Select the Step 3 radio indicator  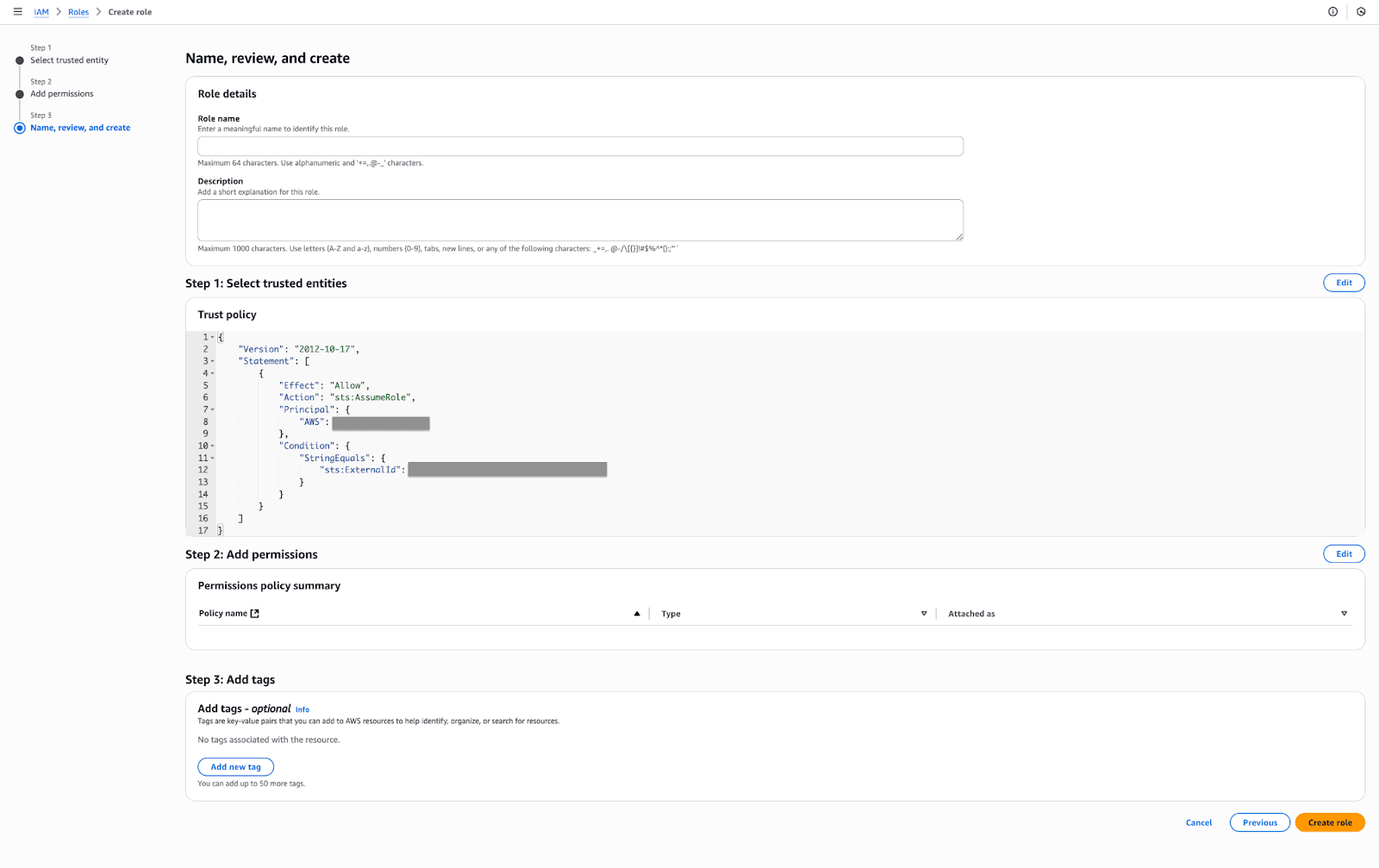pyautogui.click(x=20, y=128)
